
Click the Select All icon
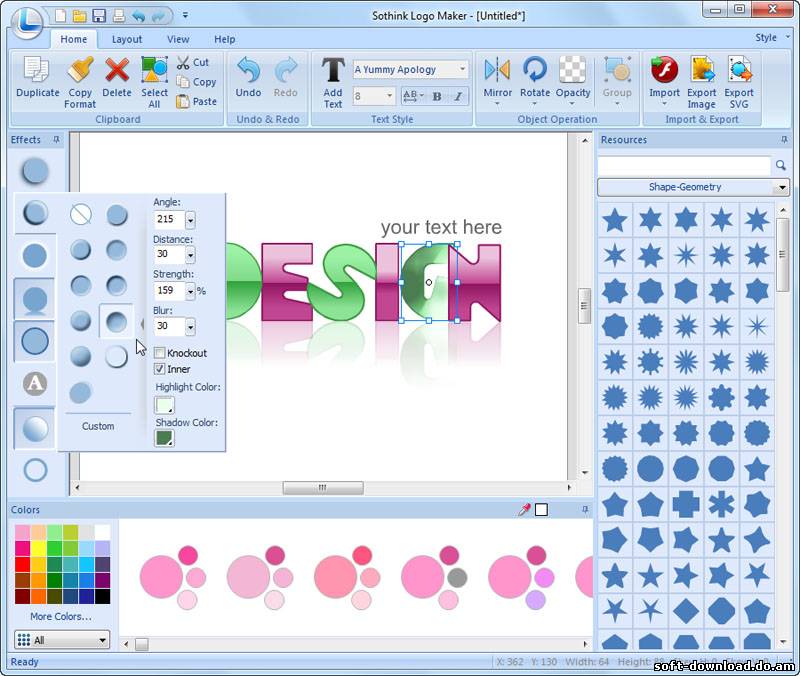point(154,70)
